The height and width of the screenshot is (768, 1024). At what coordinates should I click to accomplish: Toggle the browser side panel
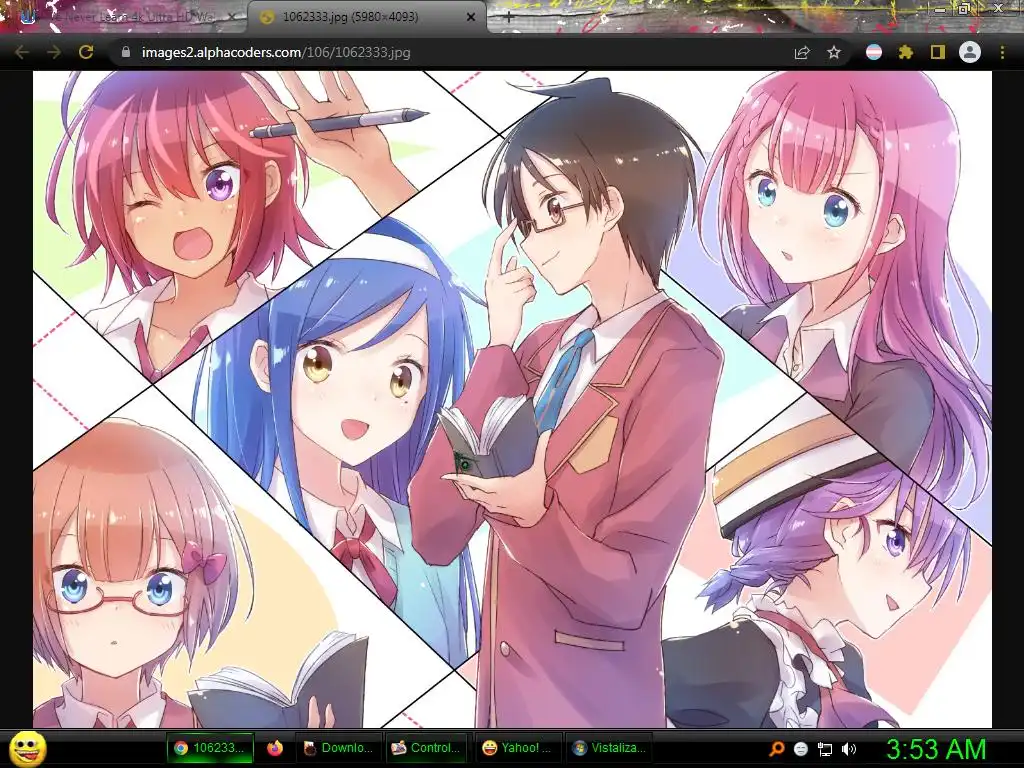coord(937,52)
